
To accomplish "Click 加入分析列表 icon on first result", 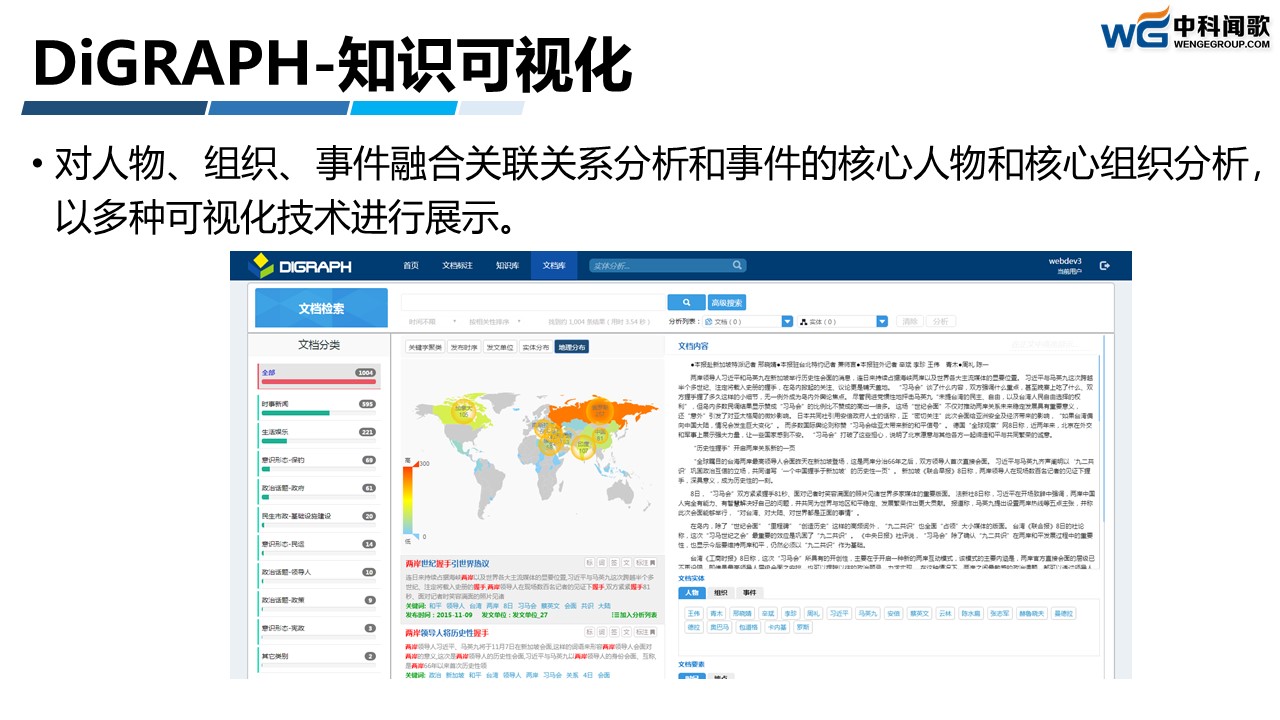I will point(616,615).
